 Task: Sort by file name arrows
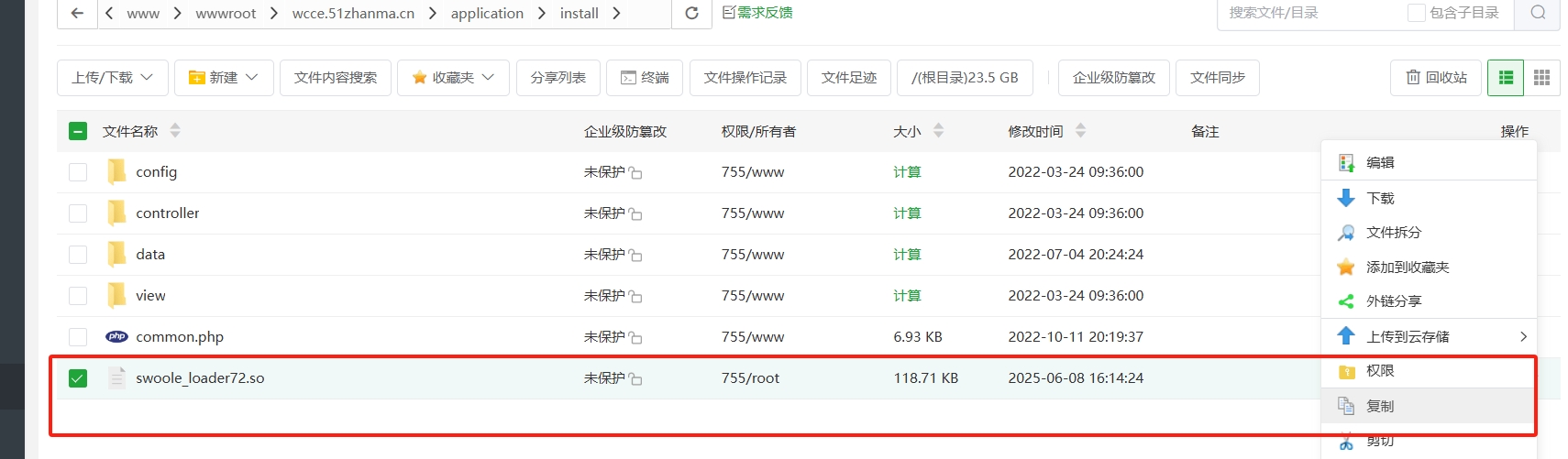(175, 131)
